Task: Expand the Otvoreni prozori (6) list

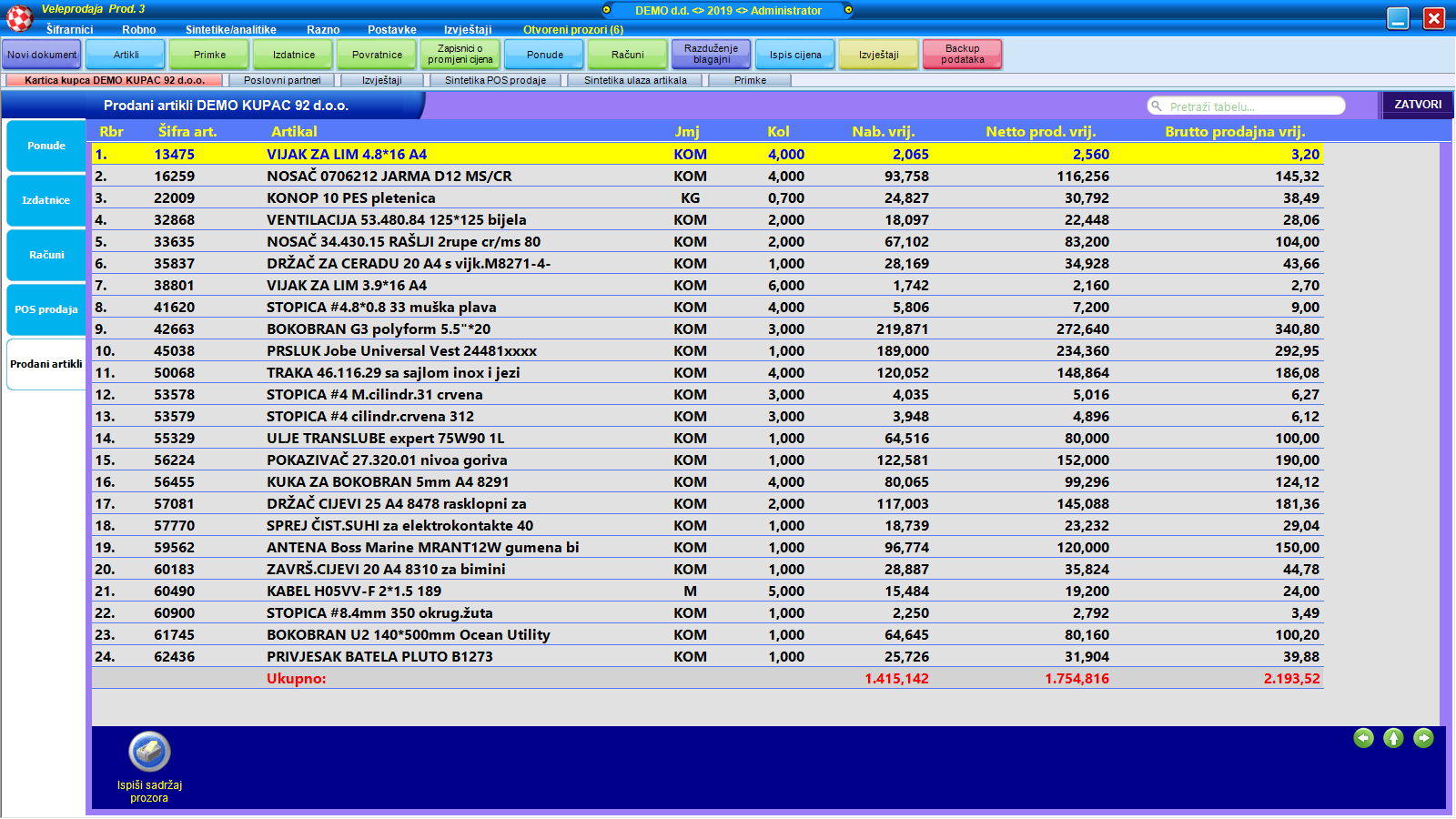Action: point(573,29)
